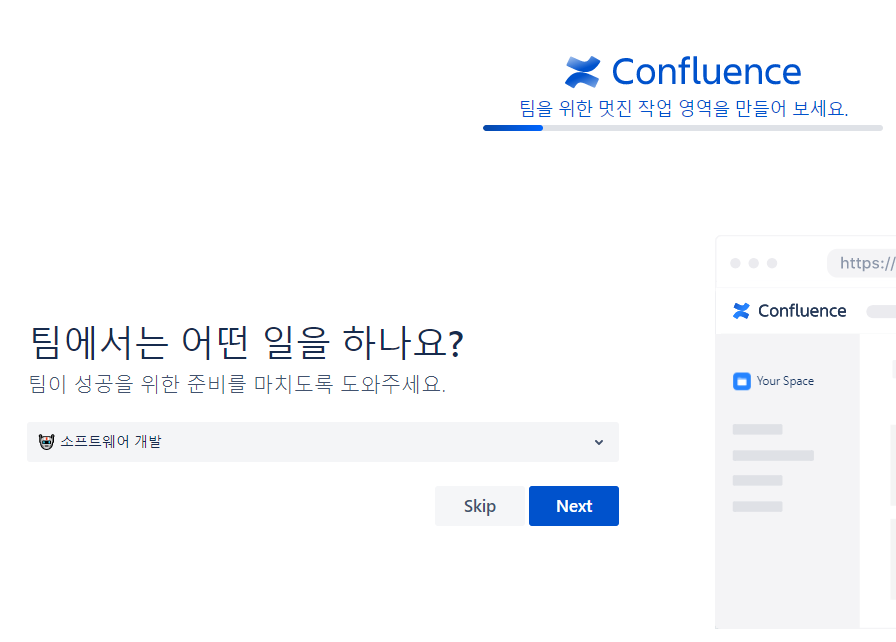Screen dimensions: 896x642
Task: Click the software development emoji icon in dropdown
Action: (x=46, y=442)
